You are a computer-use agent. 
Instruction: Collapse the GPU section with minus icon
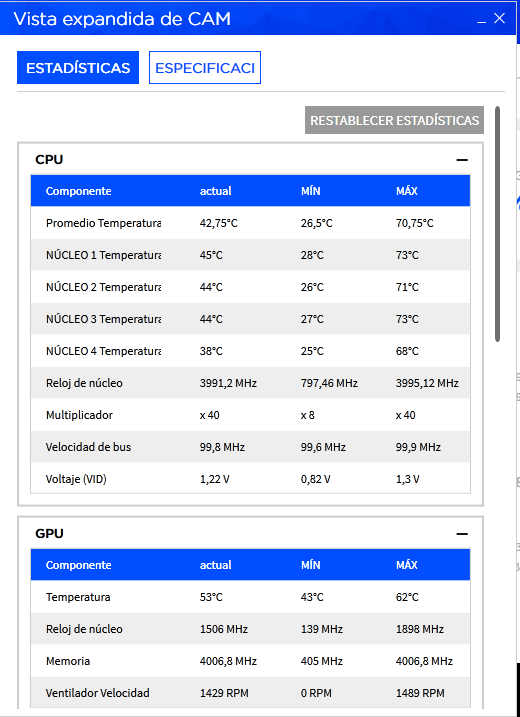click(x=462, y=534)
